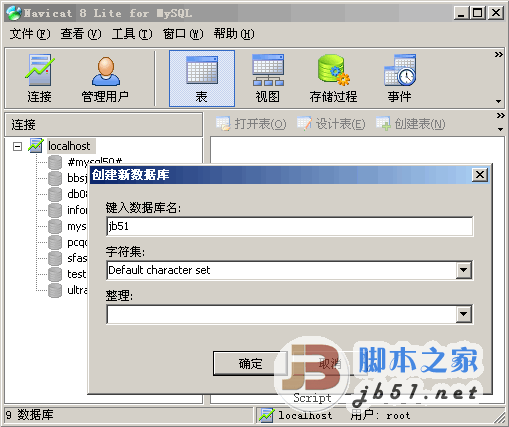Click 'root' user text in status bar

(398, 416)
